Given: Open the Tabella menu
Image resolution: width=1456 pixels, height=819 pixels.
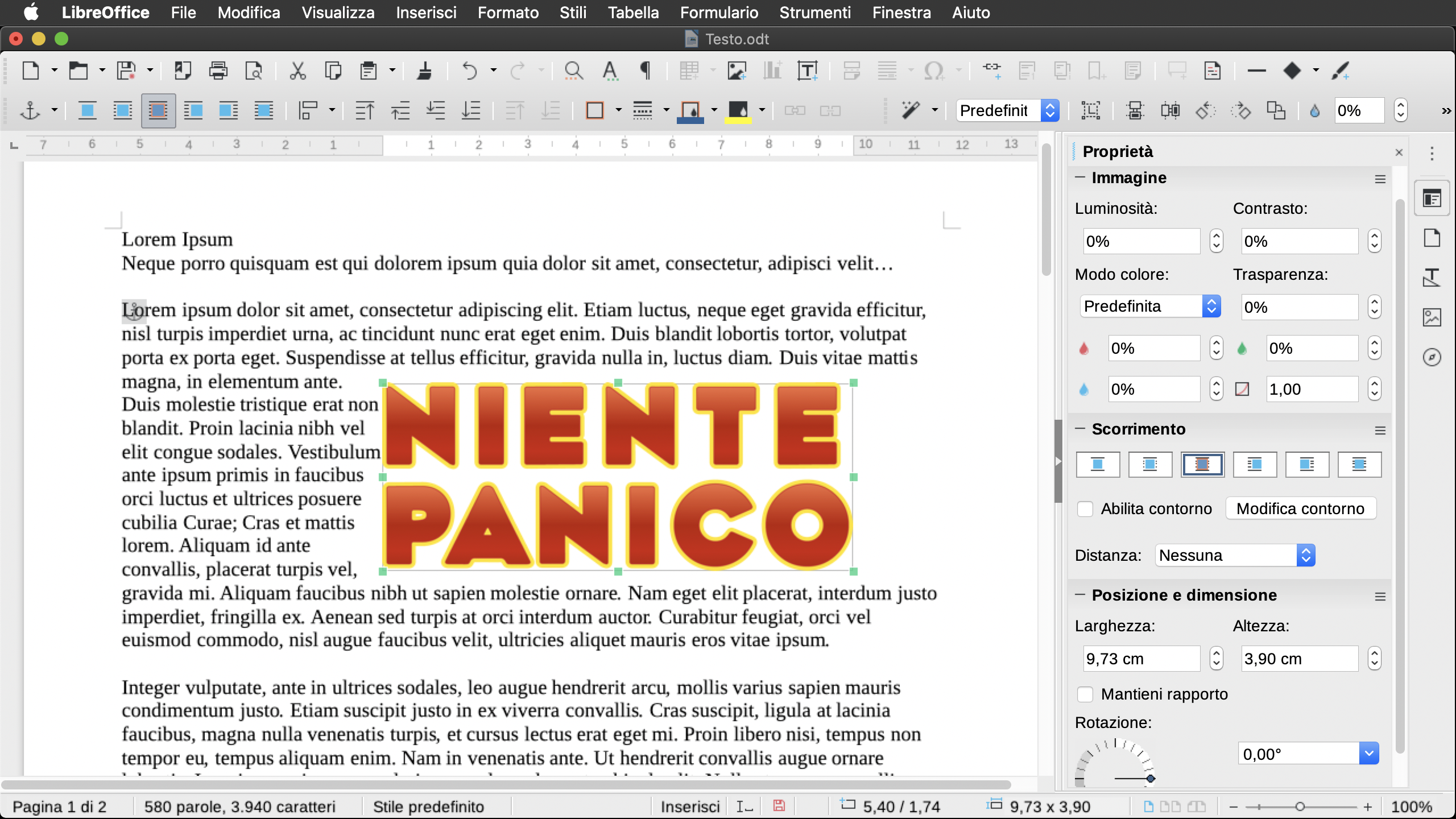Looking at the screenshot, I should tap(633, 13).
